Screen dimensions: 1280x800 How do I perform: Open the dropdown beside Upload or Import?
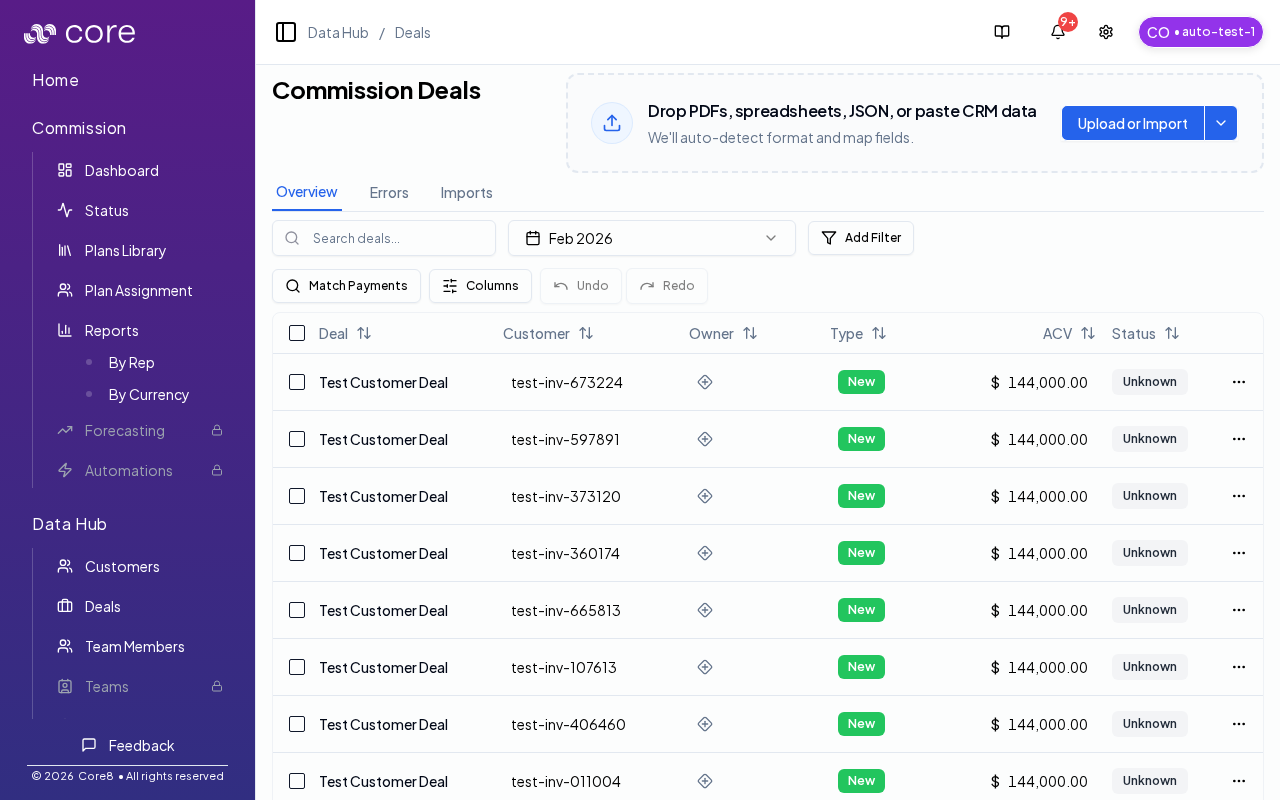click(x=1220, y=122)
